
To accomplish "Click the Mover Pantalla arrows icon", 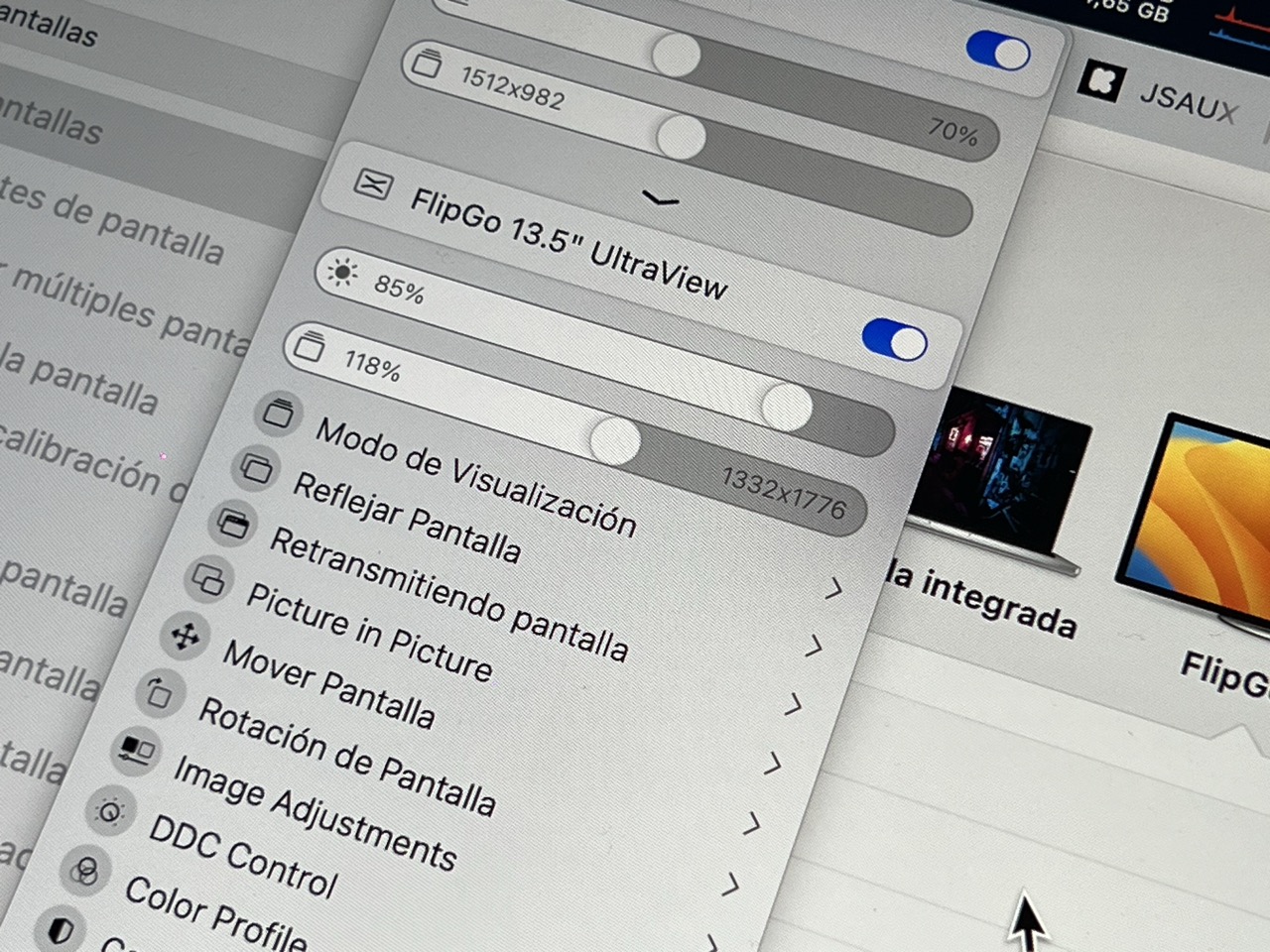I will [185, 636].
